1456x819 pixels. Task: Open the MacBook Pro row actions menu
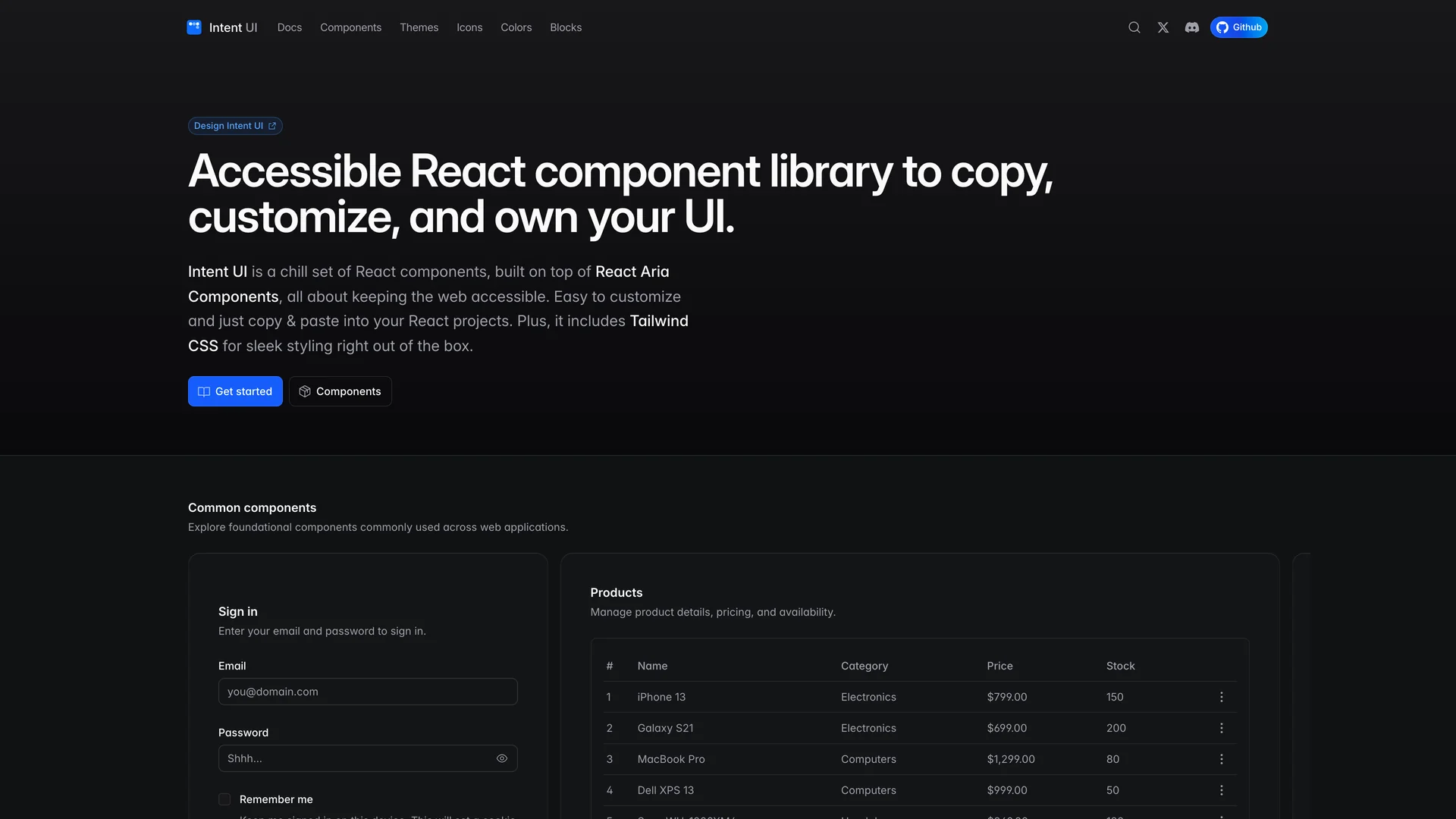point(1221,758)
